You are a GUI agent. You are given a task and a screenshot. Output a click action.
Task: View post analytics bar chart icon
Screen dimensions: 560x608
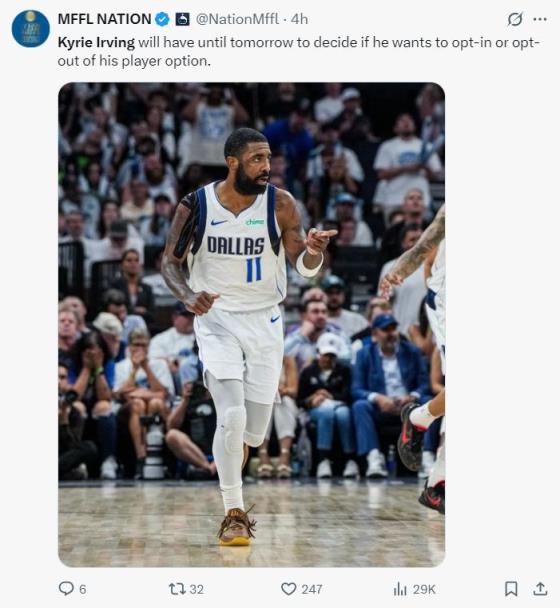coord(400,589)
